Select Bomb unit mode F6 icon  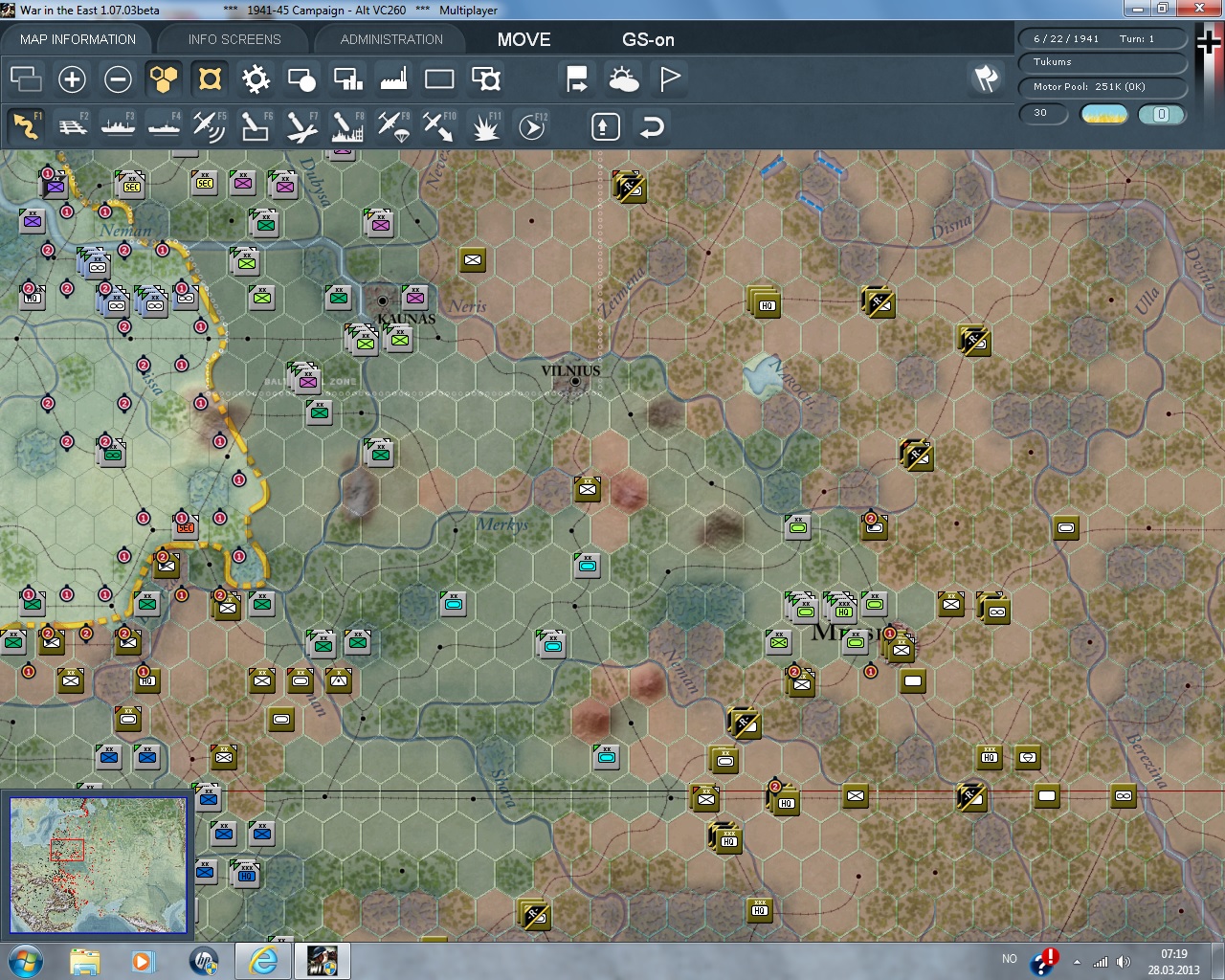click(x=256, y=125)
